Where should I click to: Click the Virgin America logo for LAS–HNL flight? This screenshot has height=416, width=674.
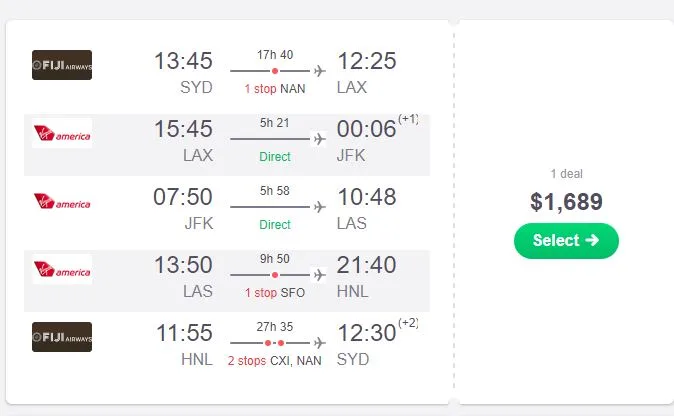point(62,269)
